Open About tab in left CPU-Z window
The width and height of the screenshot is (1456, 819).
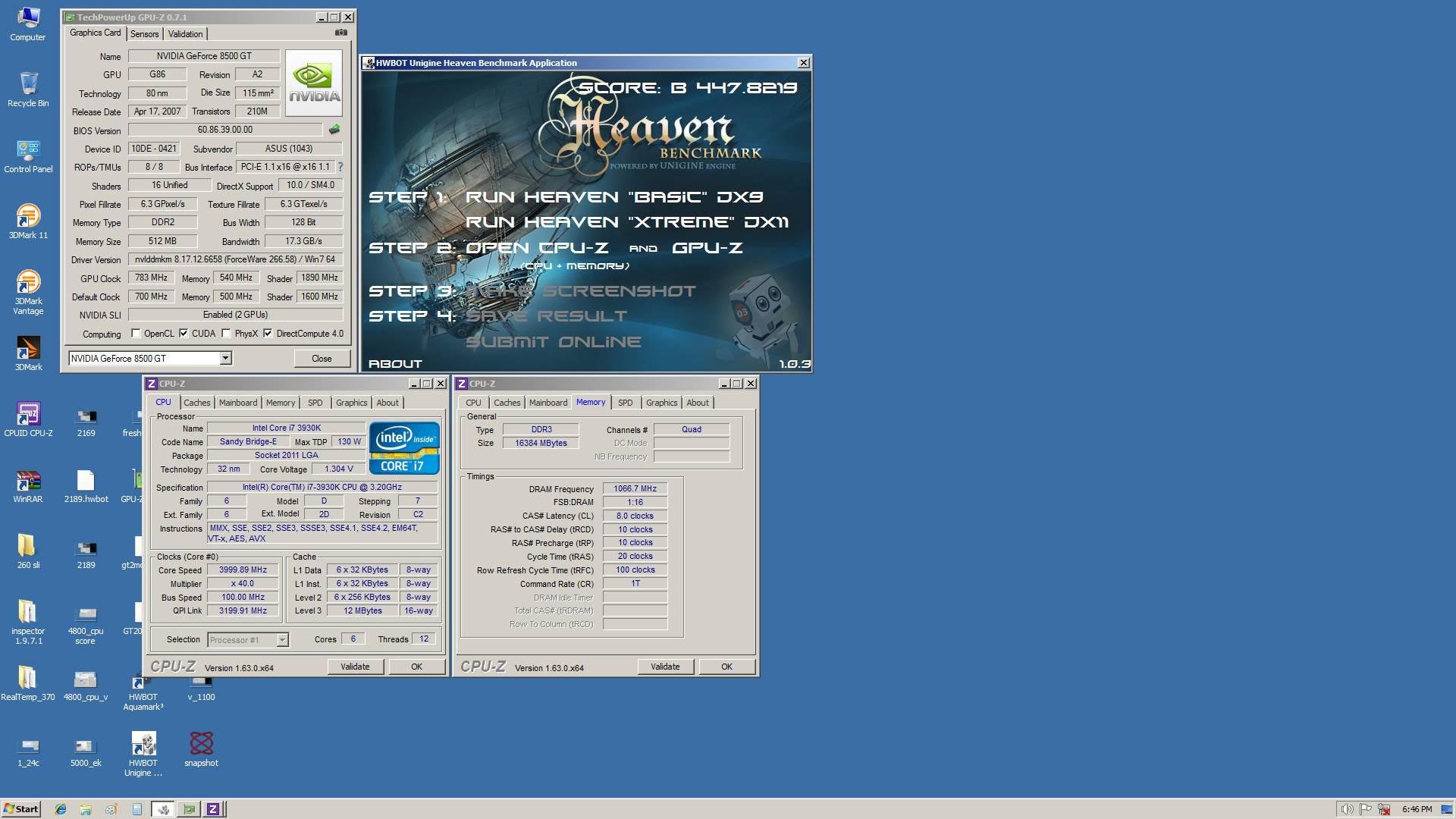(x=388, y=403)
